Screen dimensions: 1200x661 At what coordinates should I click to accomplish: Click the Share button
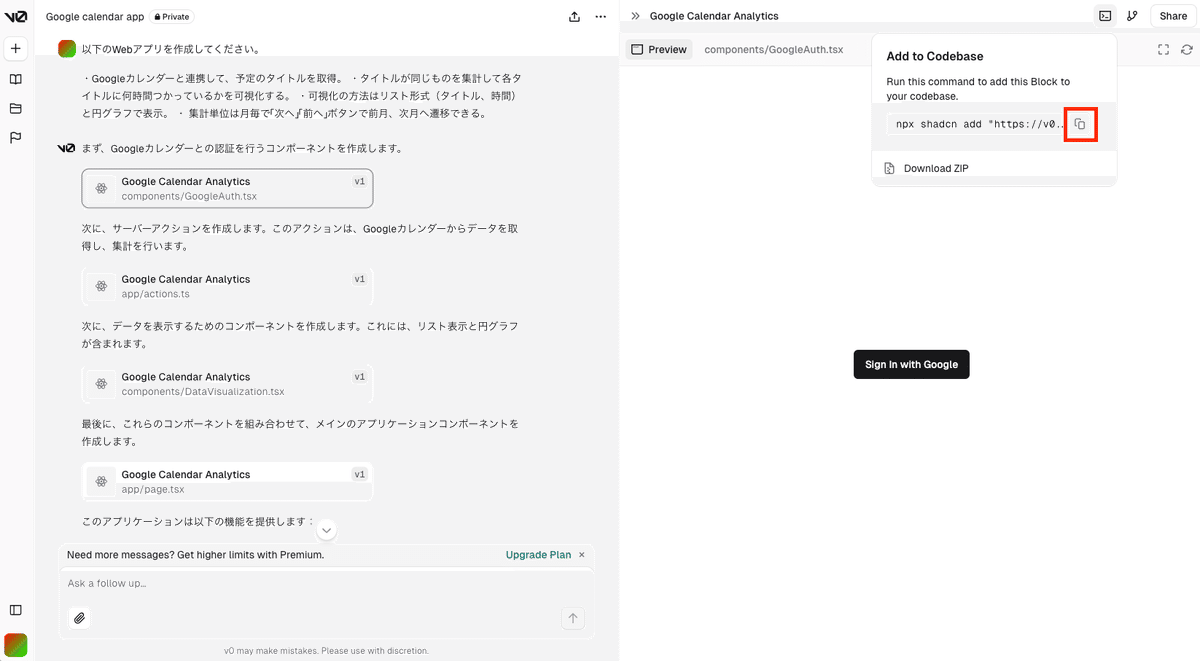point(1173,16)
